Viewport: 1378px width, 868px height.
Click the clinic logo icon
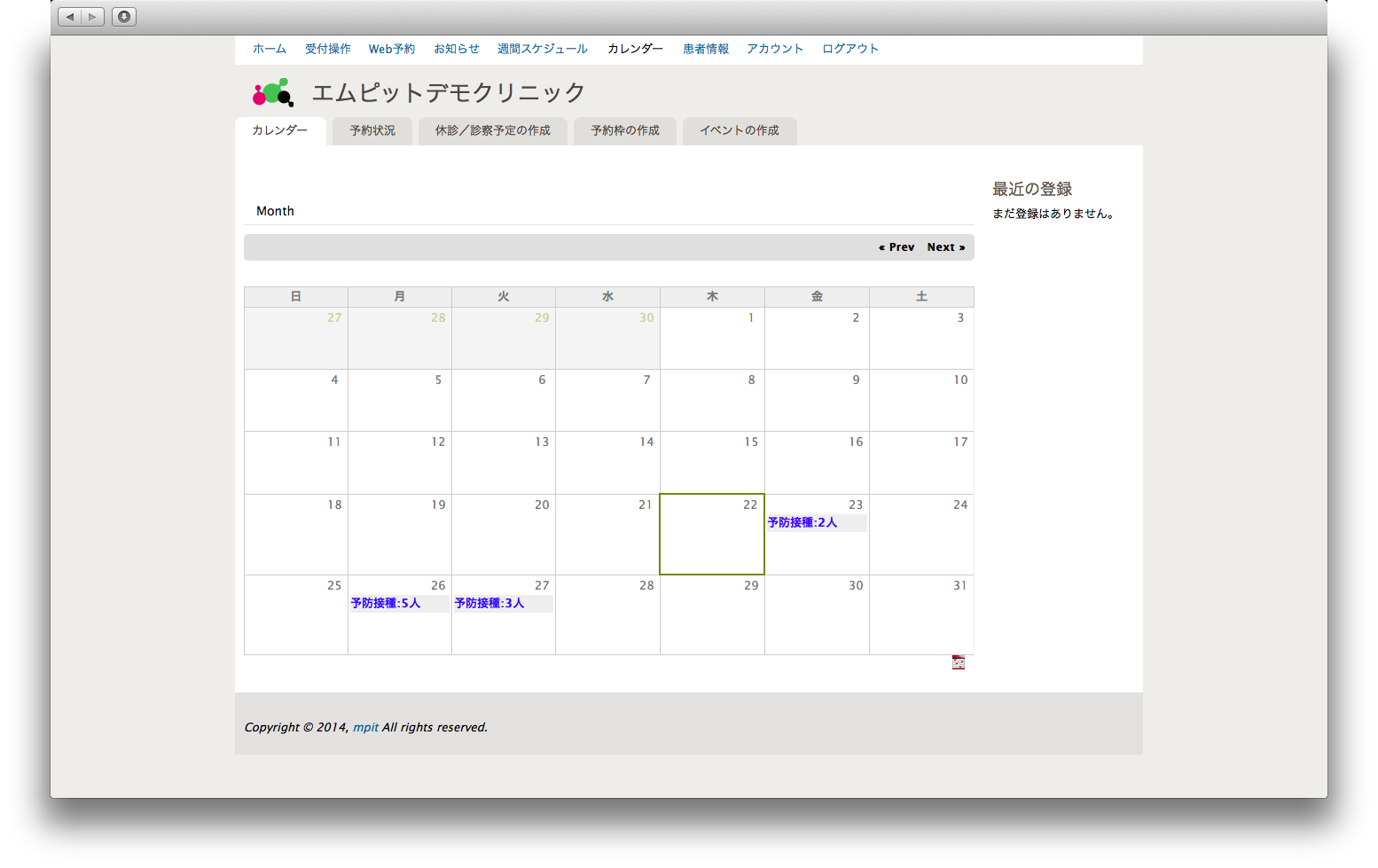pyautogui.click(x=273, y=92)
